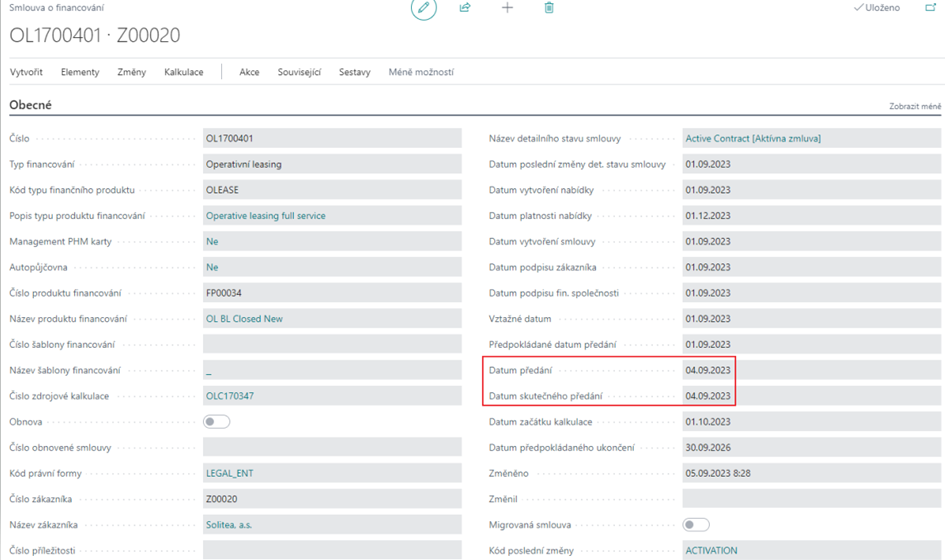Image resolution: width=945 pixels, height=560 pixels.
Task: Click the Active Contract status link
Action: (752, 138)
